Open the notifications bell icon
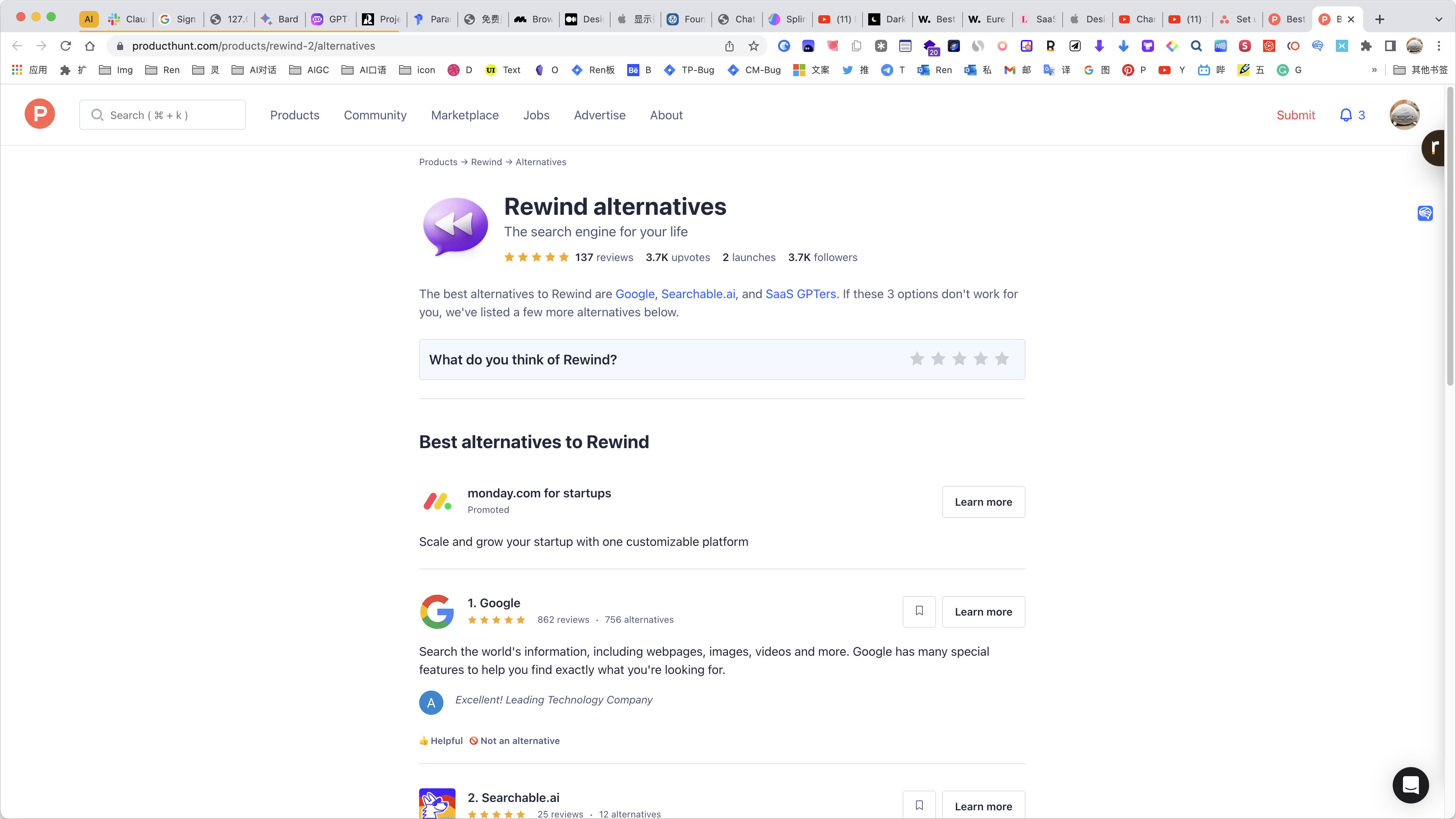The height and width of the screenshot is (819, 1456). [1346, 115]
